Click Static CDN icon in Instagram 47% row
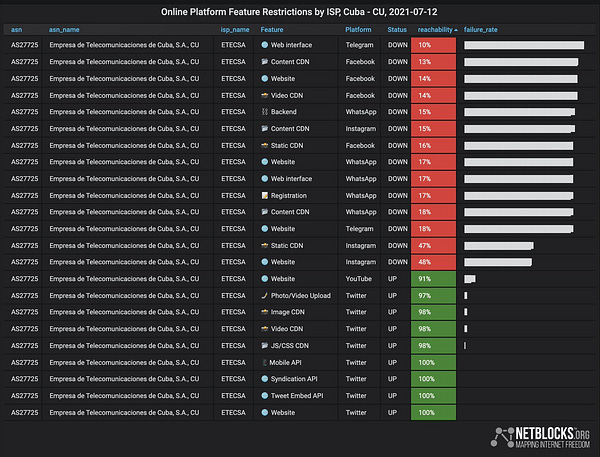The image size is (600, 457). (x=264, y=246)
